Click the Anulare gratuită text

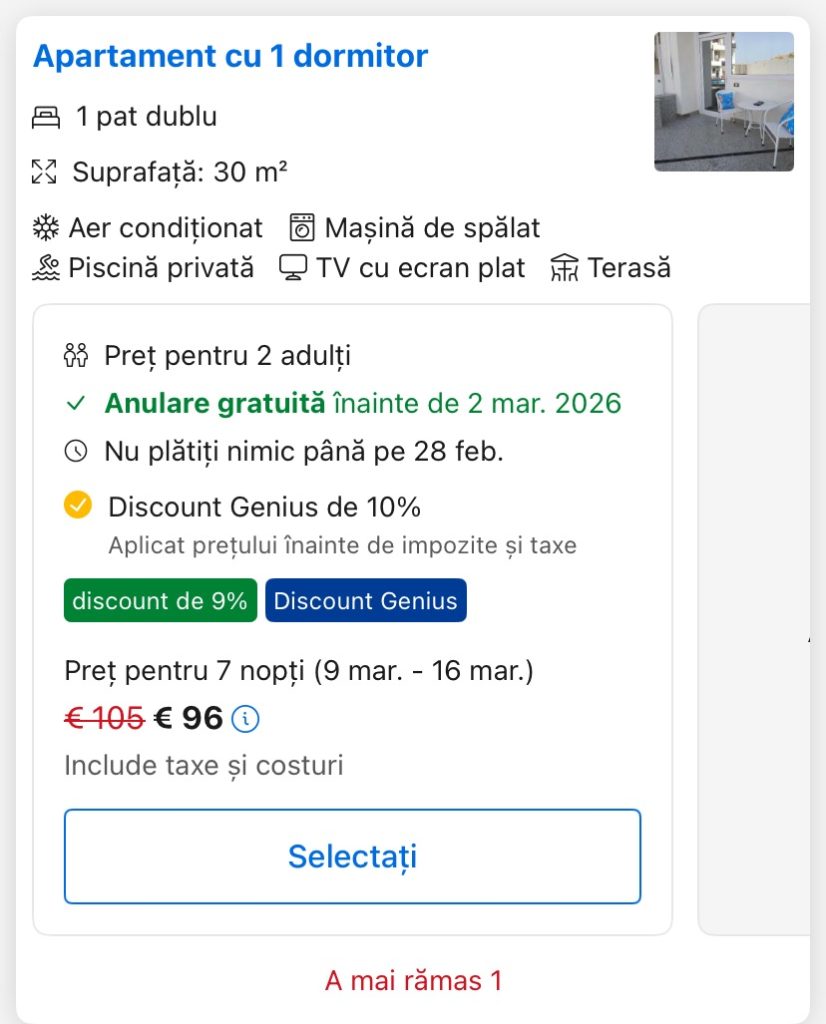(x=215, y=404)
